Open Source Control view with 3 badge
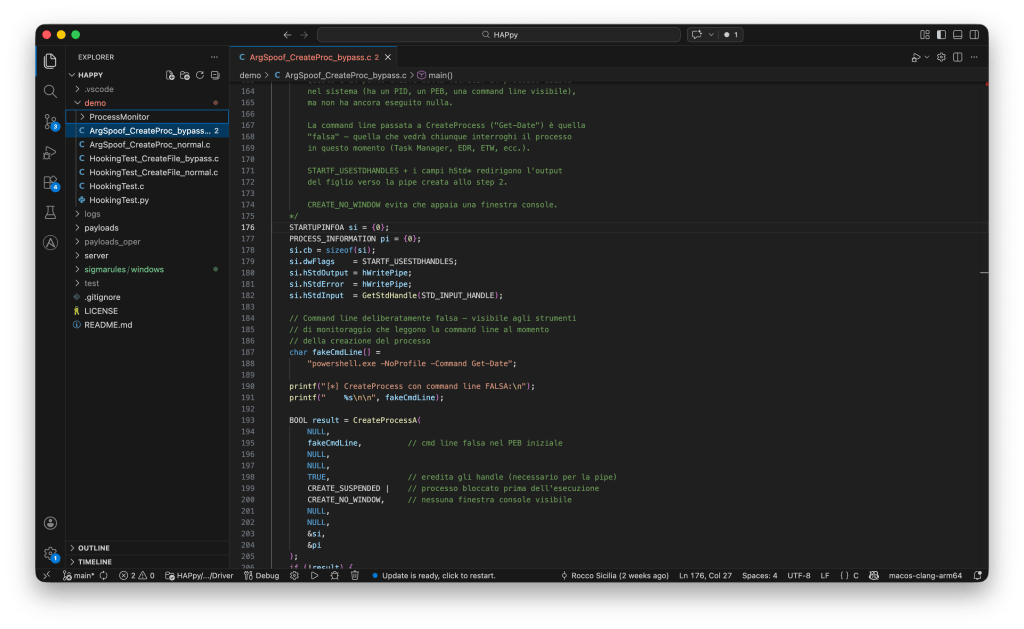Viewport: 1024px width, 629px height. [x=50, y=122]
